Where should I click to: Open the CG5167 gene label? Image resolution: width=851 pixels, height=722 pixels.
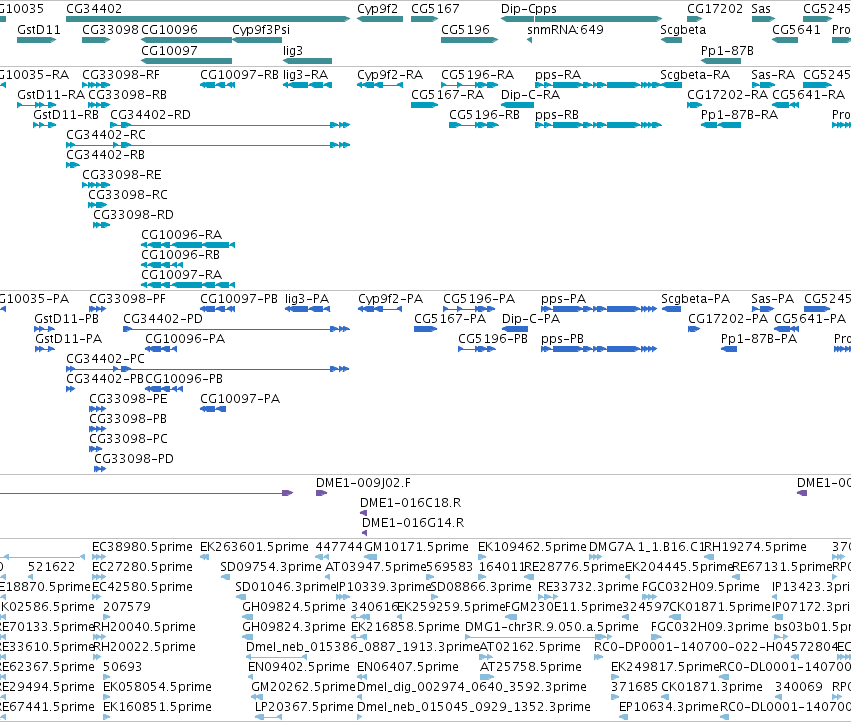435,9
